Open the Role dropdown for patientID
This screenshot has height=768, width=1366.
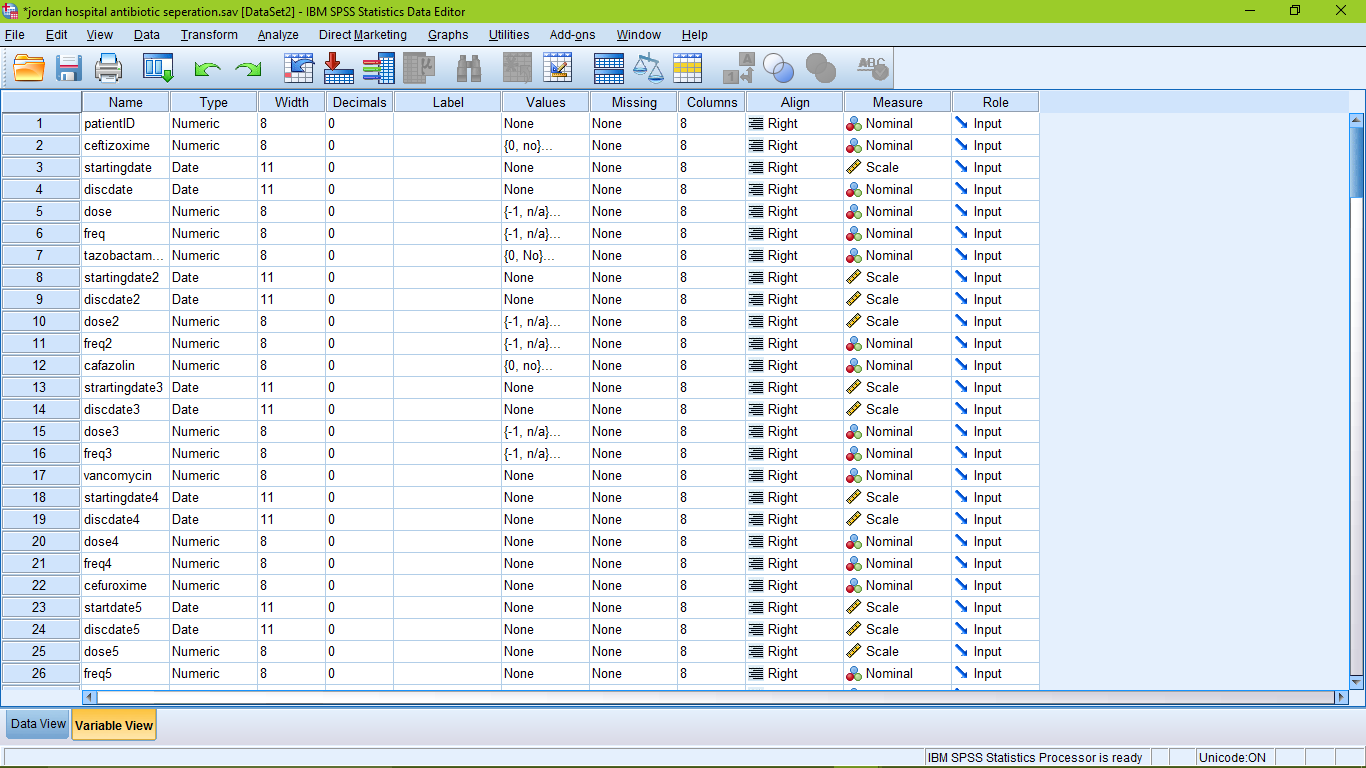(x=993, y=123)
